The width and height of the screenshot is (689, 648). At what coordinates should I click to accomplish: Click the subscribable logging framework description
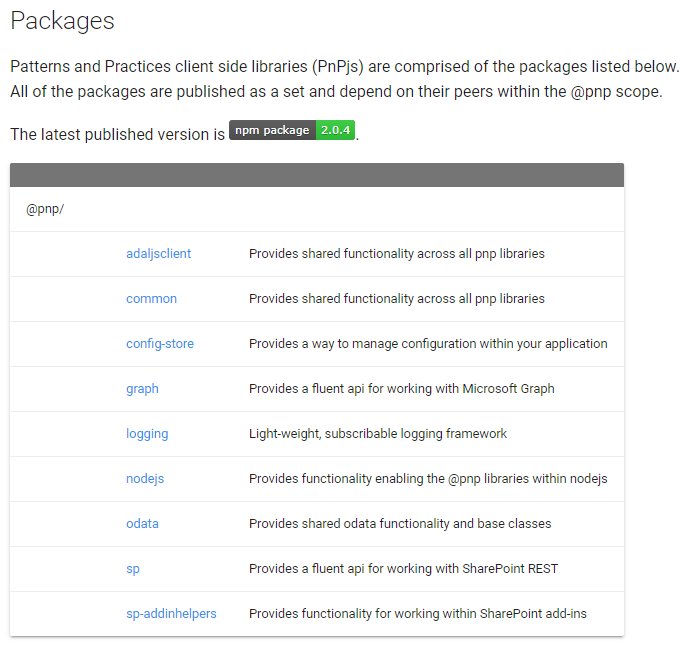click(x=378, y=434)
